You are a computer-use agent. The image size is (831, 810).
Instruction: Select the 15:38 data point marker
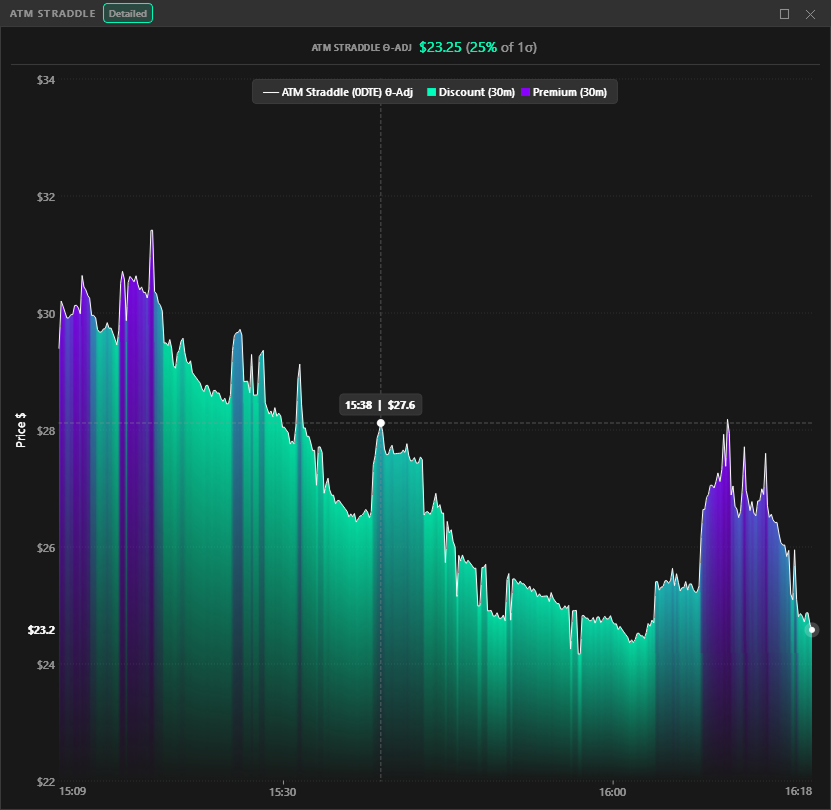[380, 423]
